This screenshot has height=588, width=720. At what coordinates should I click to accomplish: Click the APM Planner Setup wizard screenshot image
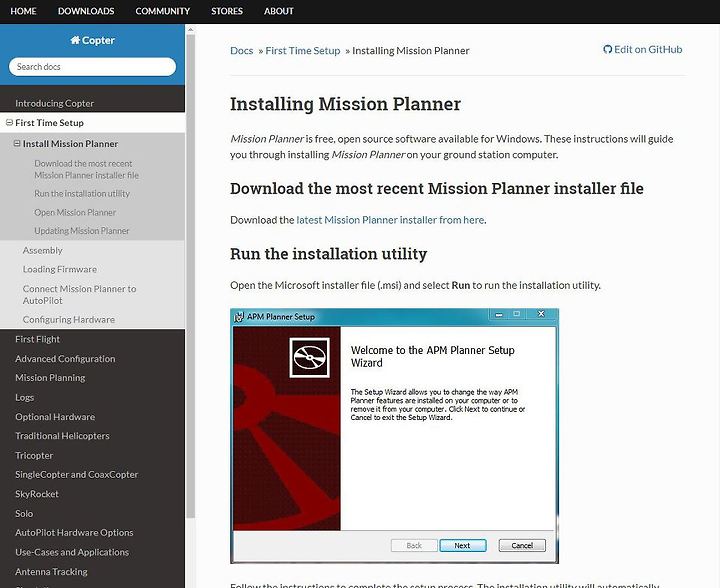coord(394,436)
